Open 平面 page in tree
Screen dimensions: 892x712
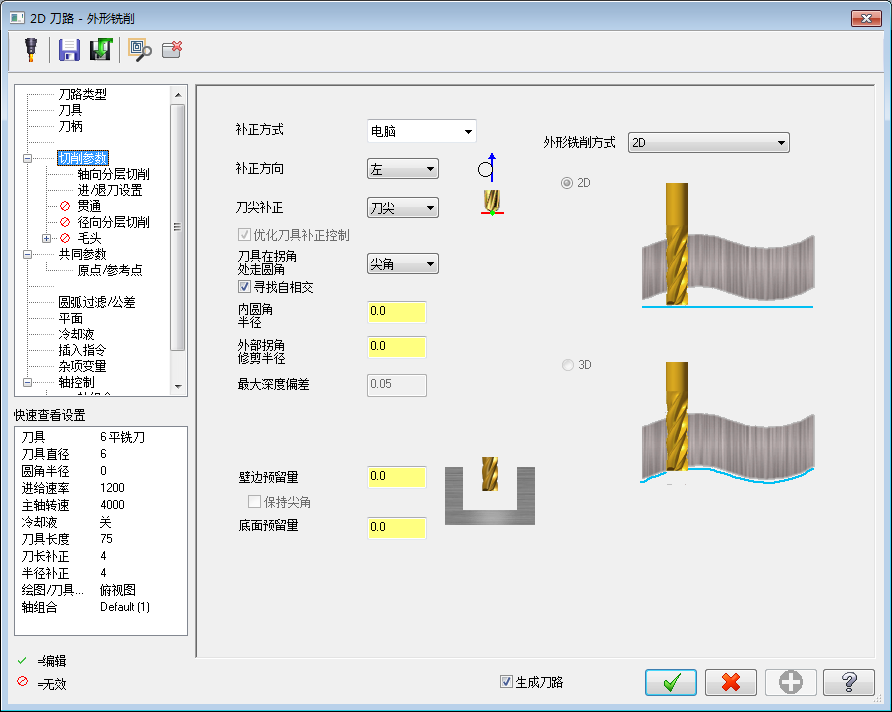click(x=71, y=318)
